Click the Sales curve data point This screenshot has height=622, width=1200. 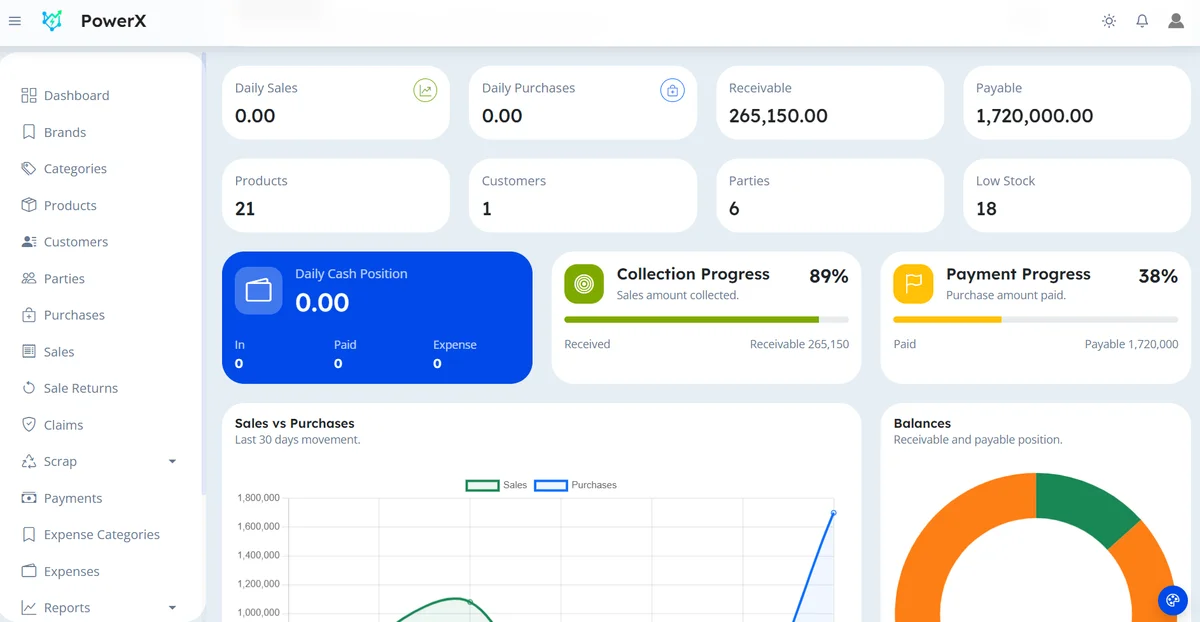470,602
